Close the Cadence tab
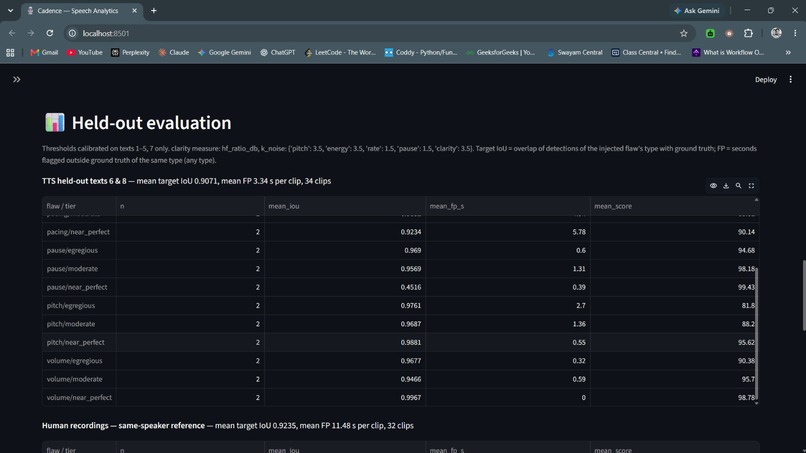 (135, 11)
